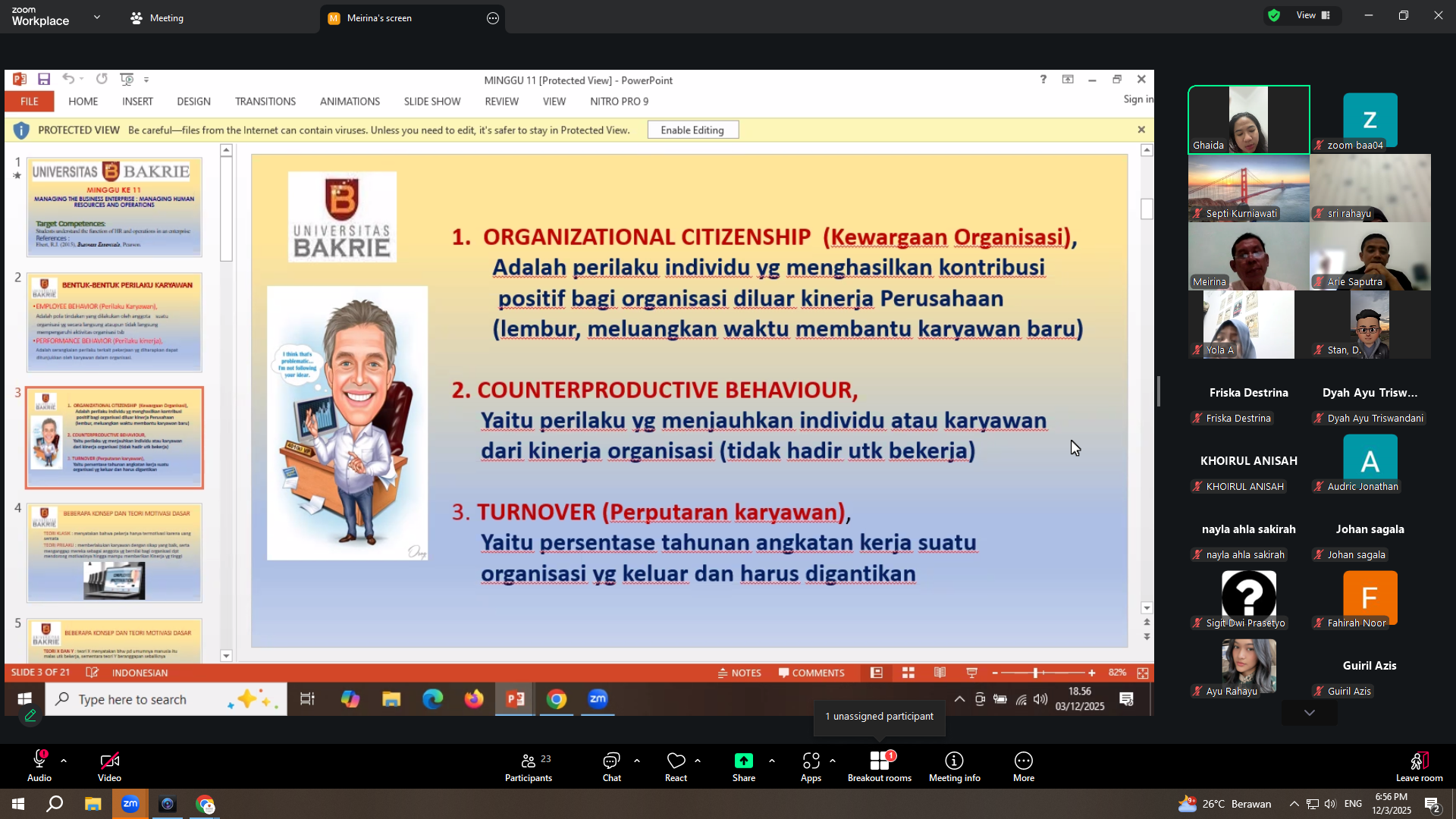Open the Zoom Chat panel

pos(611,766)
